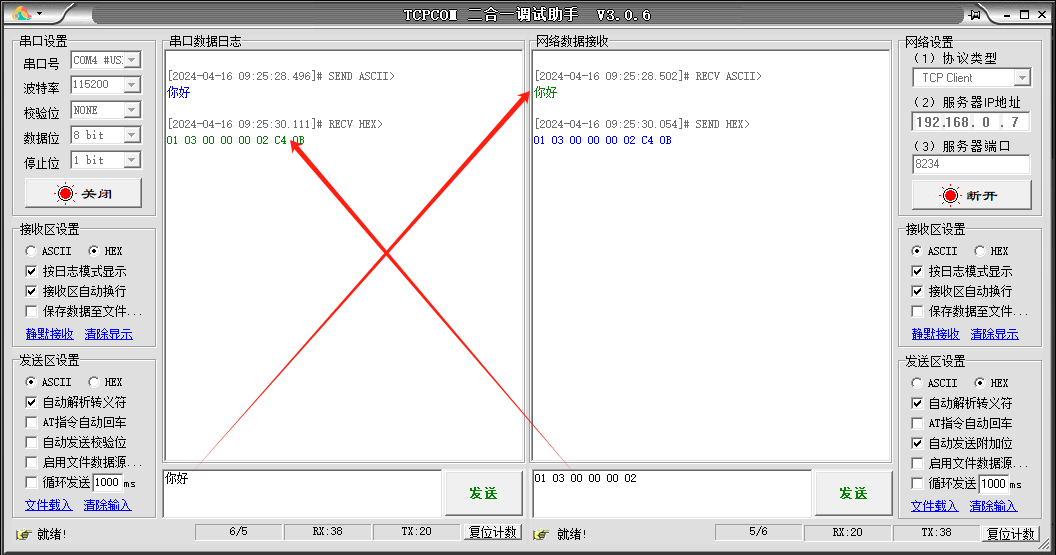Edit the server IP address field
This screenshot has width=1056, height=555.
(970, 122)
